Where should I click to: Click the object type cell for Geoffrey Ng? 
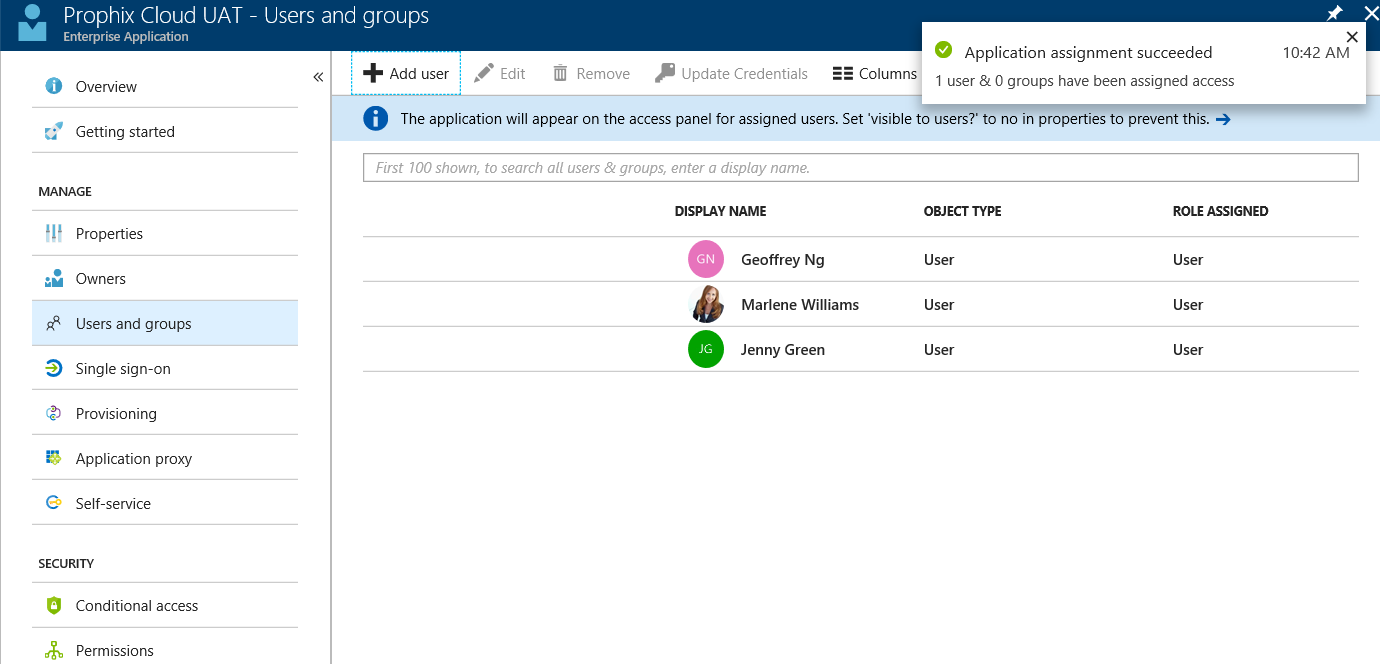[939, 259]
